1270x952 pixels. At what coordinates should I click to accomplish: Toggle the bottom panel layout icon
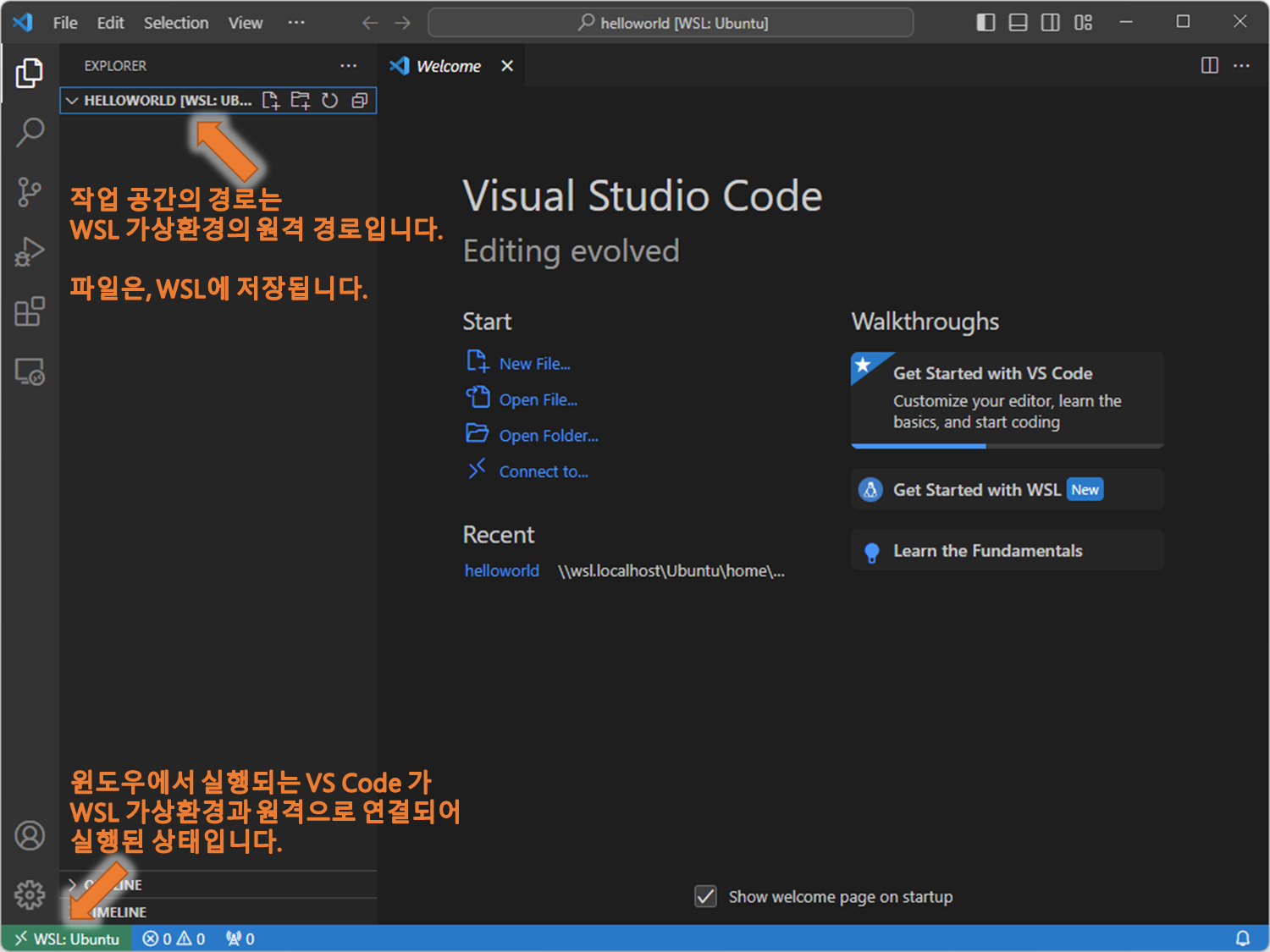tap(1019, 23)
